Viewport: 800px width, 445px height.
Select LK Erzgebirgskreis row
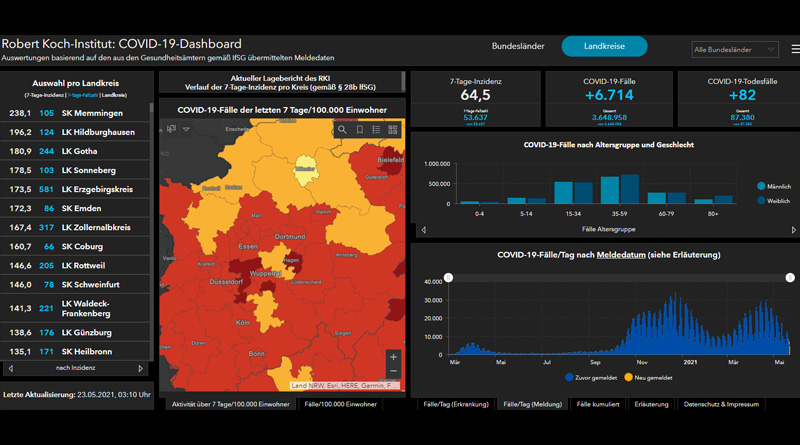(75, 189)
